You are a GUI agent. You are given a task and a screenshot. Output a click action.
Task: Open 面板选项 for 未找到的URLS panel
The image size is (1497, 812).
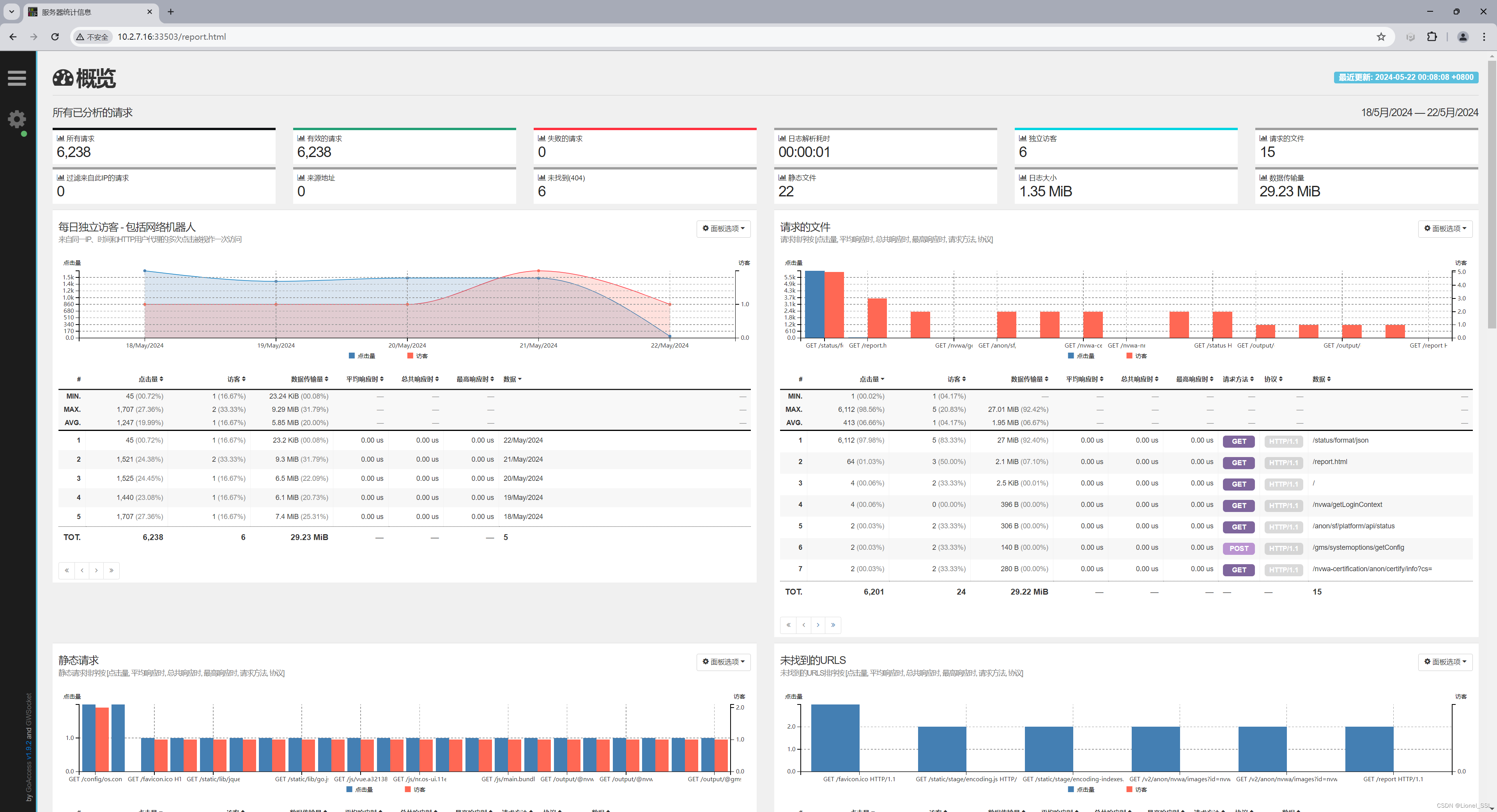point(1445,662)
